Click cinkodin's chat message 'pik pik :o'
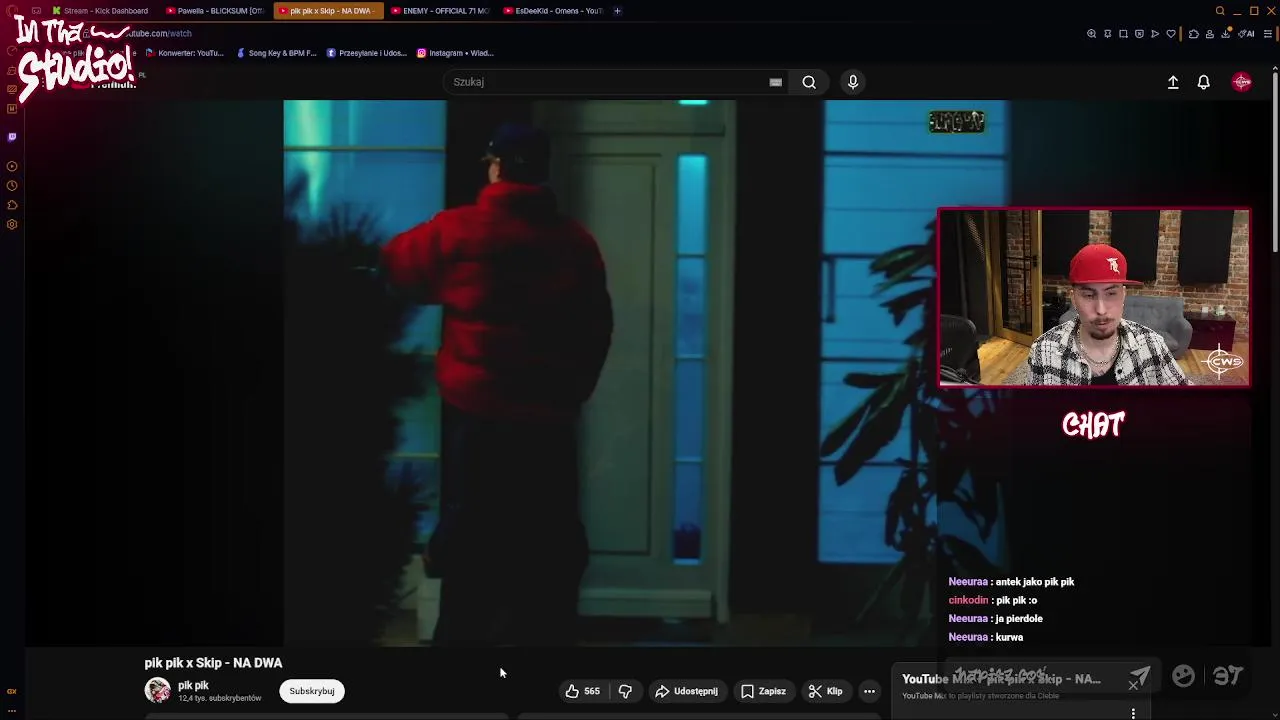 pos(1017,600)
